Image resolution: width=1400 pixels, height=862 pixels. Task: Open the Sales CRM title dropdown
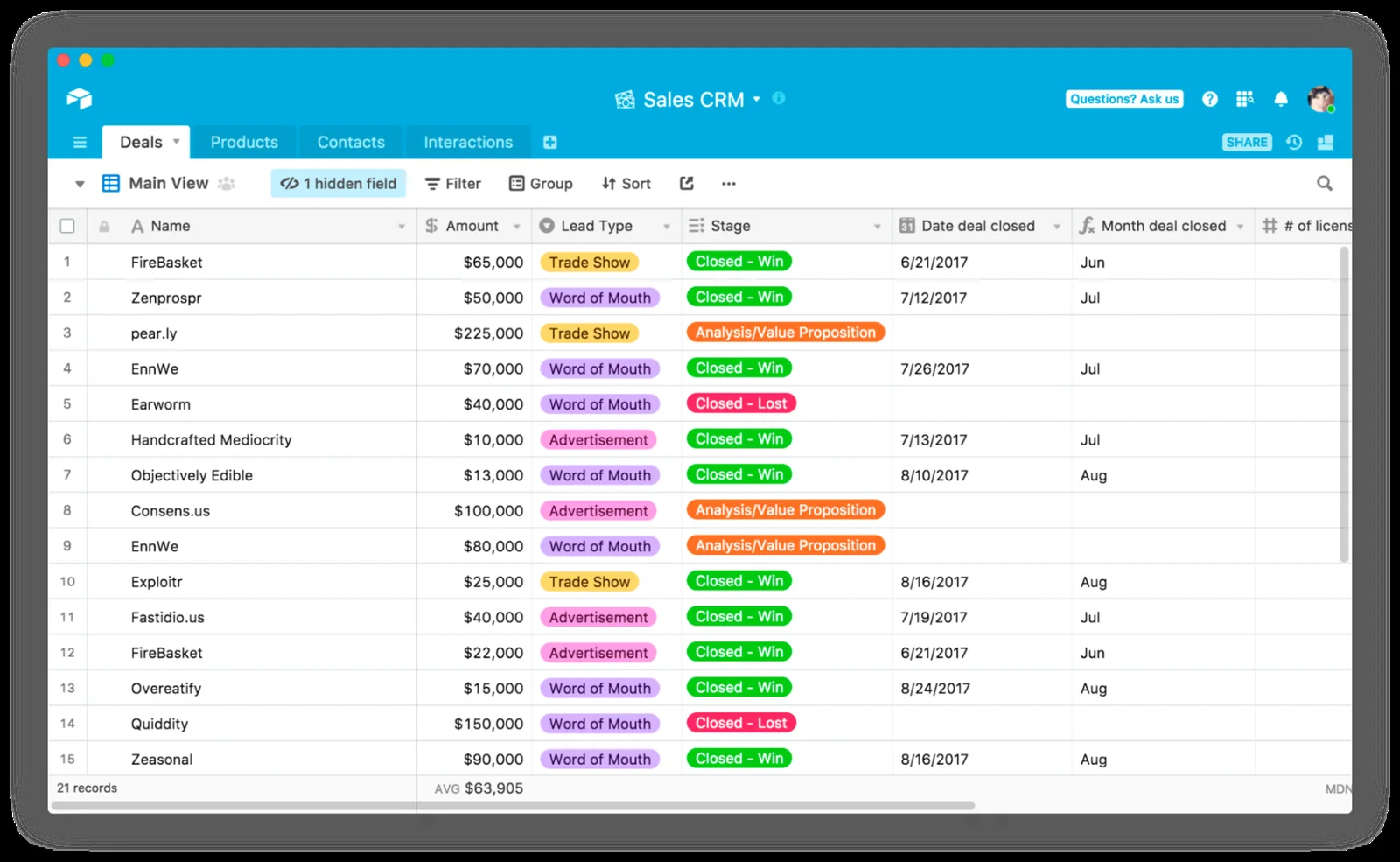point(757,99)
